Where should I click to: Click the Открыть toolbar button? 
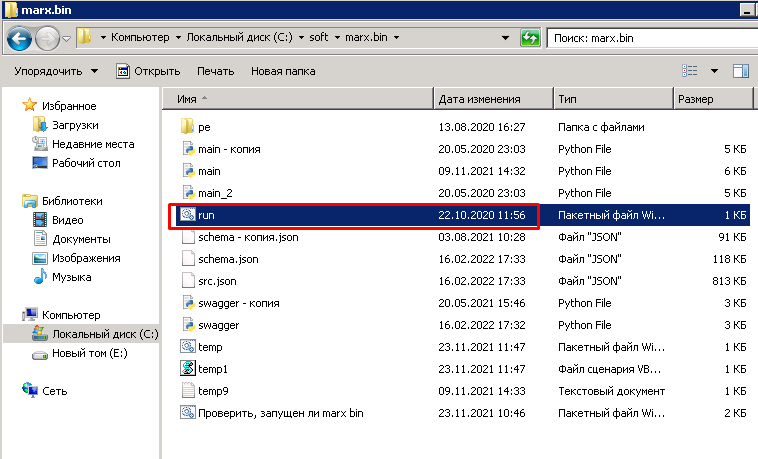(x=148, y=71)
